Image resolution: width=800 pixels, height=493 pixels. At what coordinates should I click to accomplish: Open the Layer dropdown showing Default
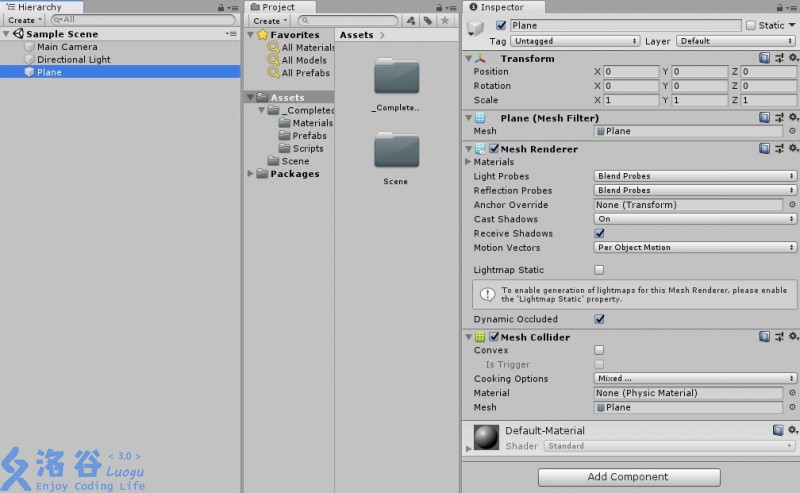point(736,41)
